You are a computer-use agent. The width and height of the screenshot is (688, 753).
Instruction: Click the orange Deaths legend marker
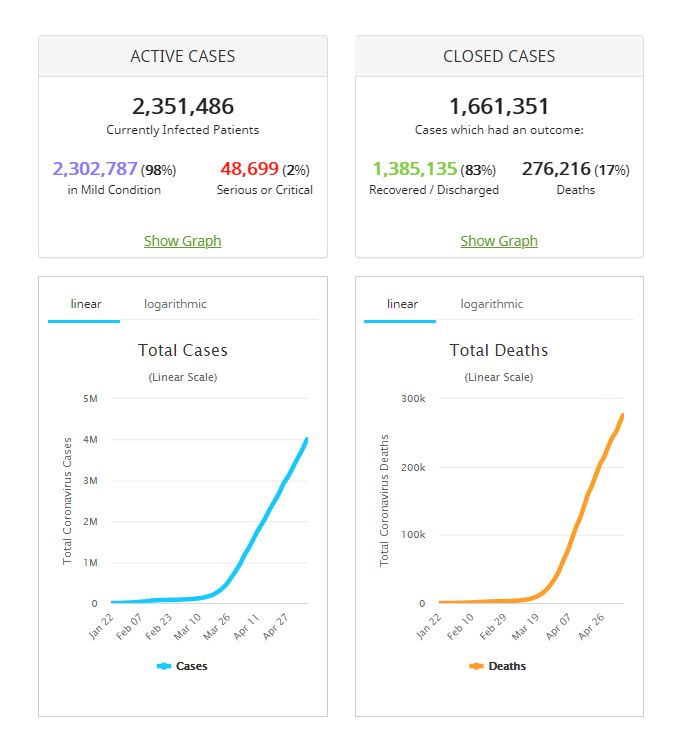point(476,666)
